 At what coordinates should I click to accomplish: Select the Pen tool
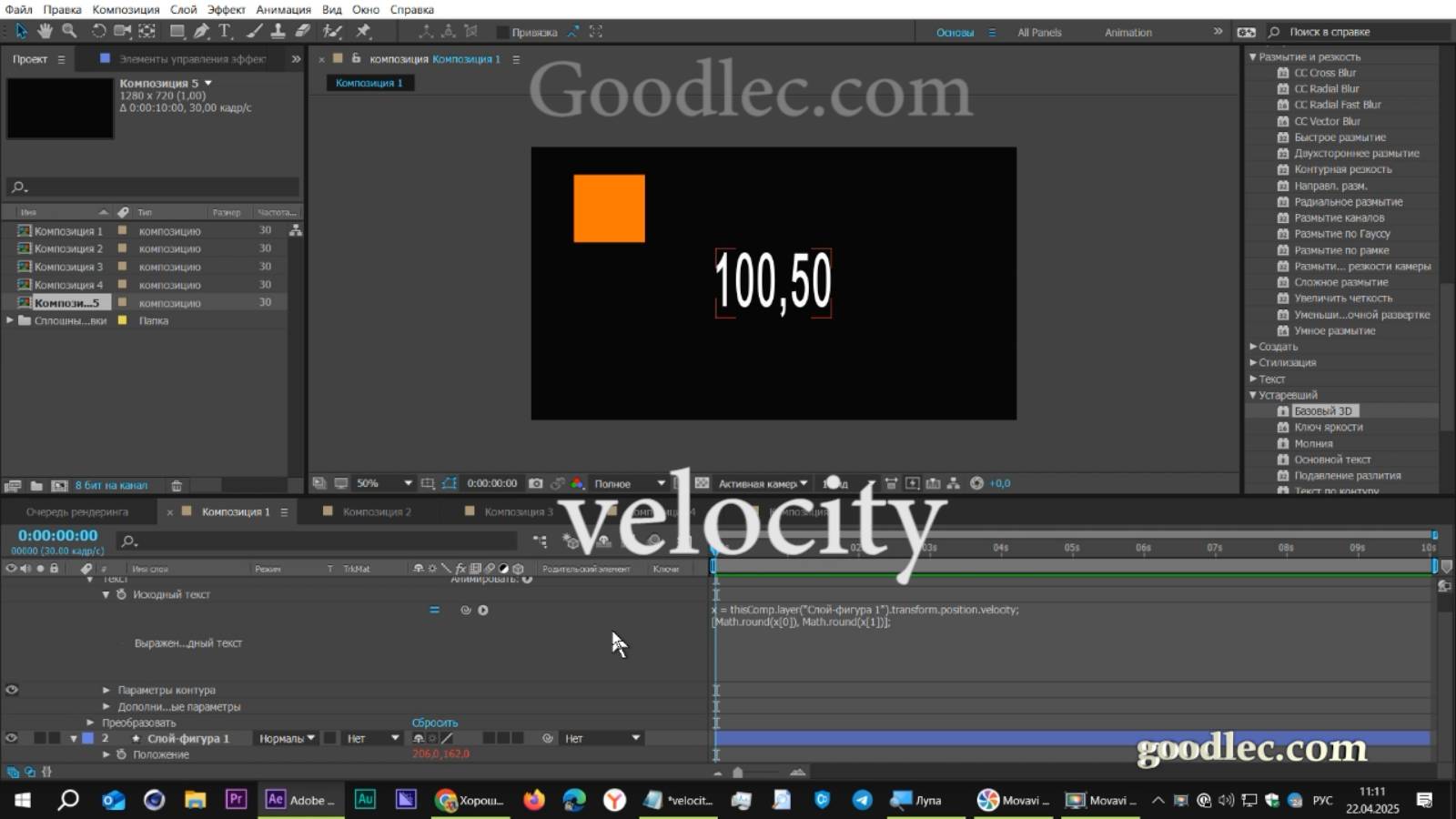199,30
